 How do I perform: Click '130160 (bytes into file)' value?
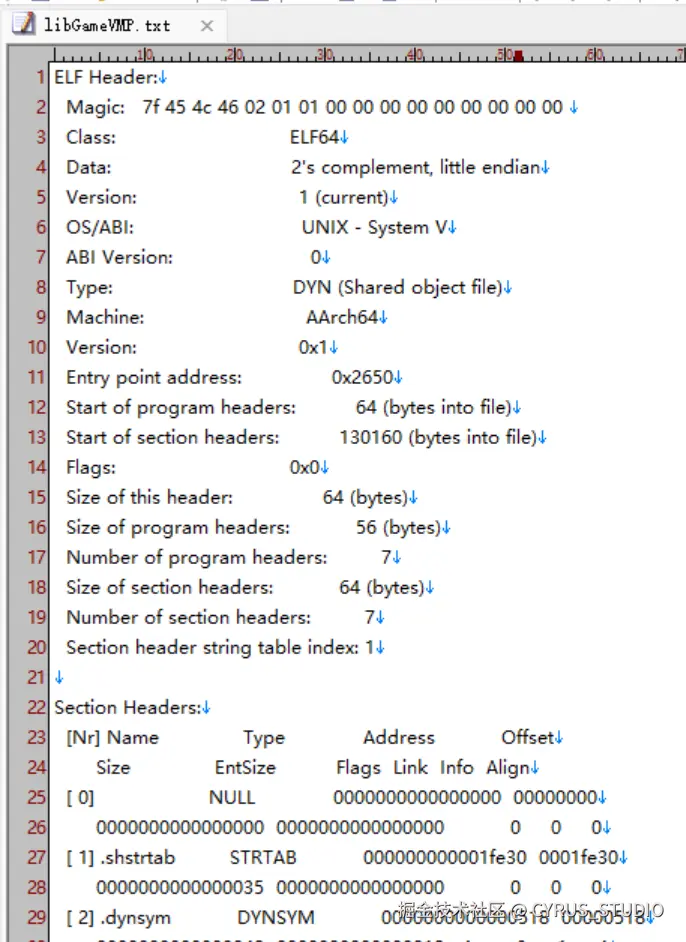[438, 437]
